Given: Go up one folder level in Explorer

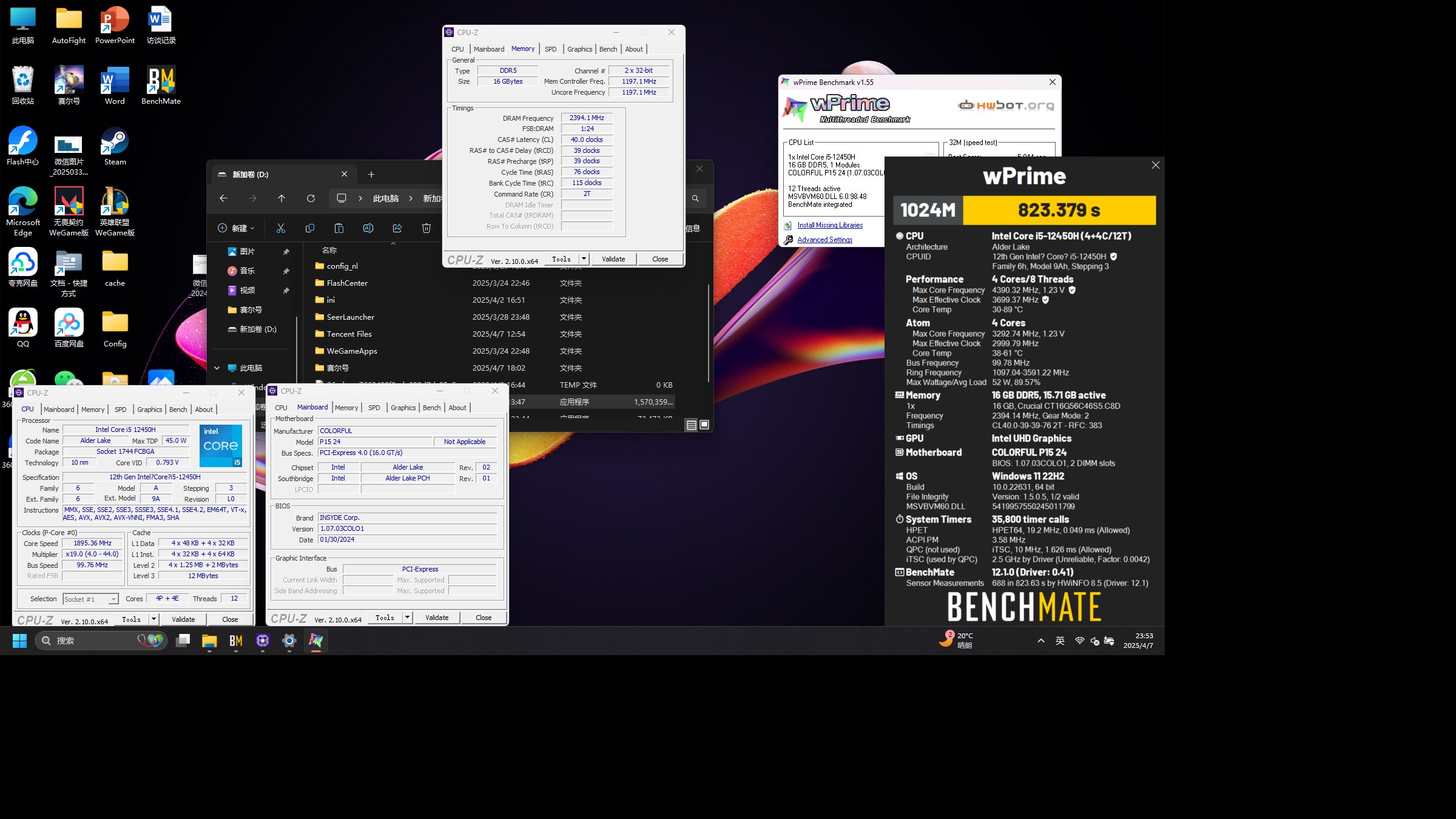Looking at the screenshot, I should [281, 198].
